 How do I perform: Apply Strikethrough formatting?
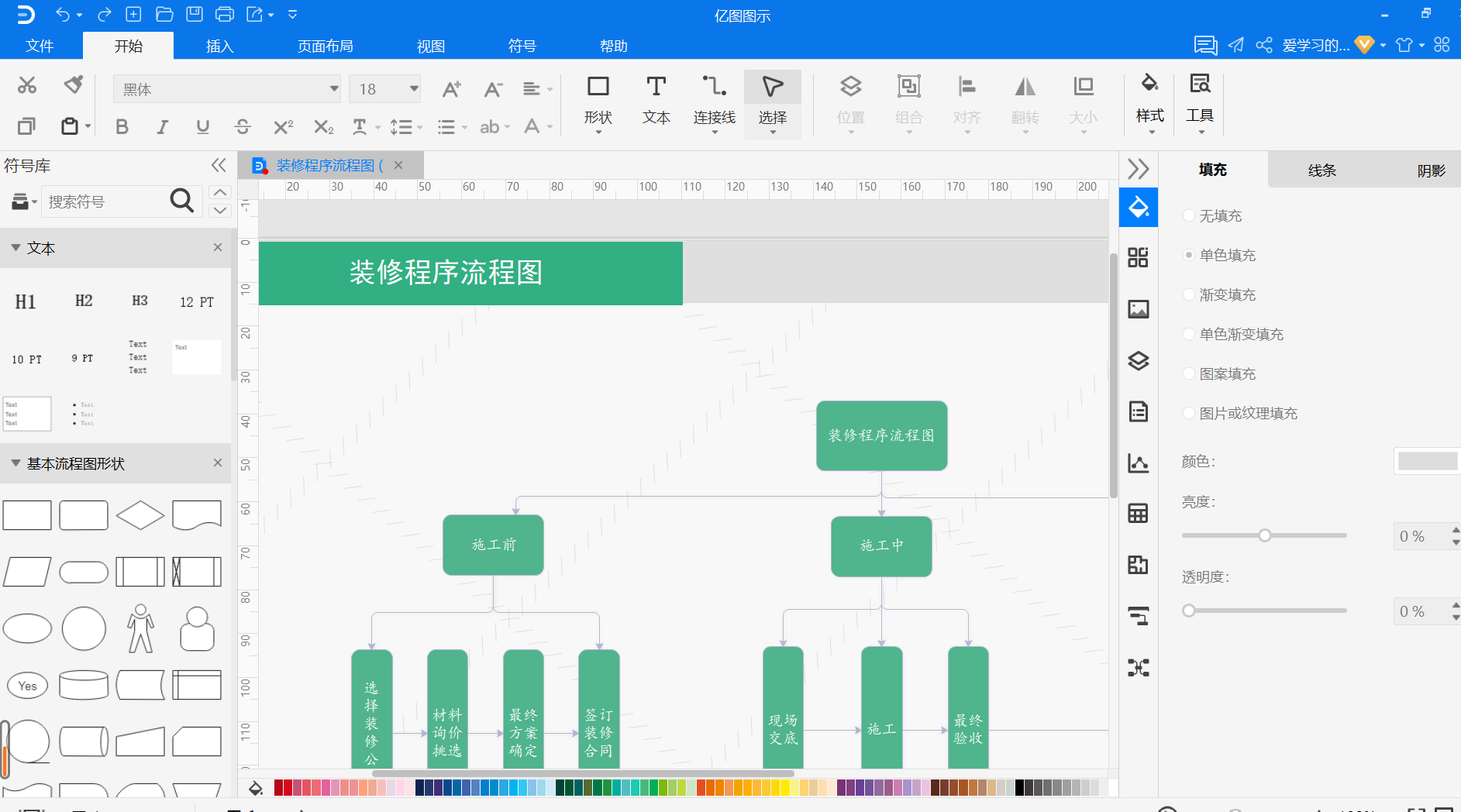243,126
